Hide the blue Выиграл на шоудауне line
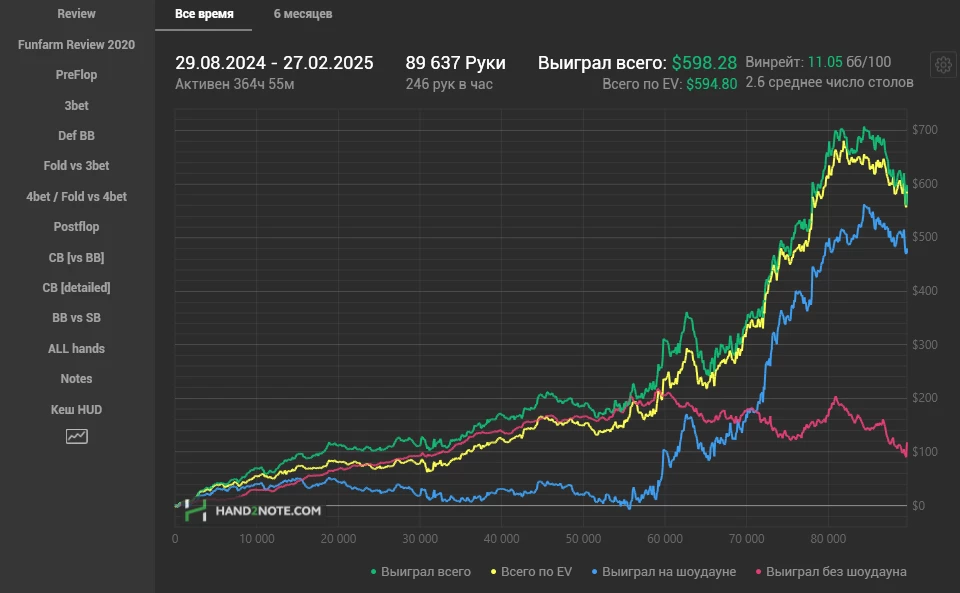960x593 pixels. pyautogui.click(x=663, y=572)
